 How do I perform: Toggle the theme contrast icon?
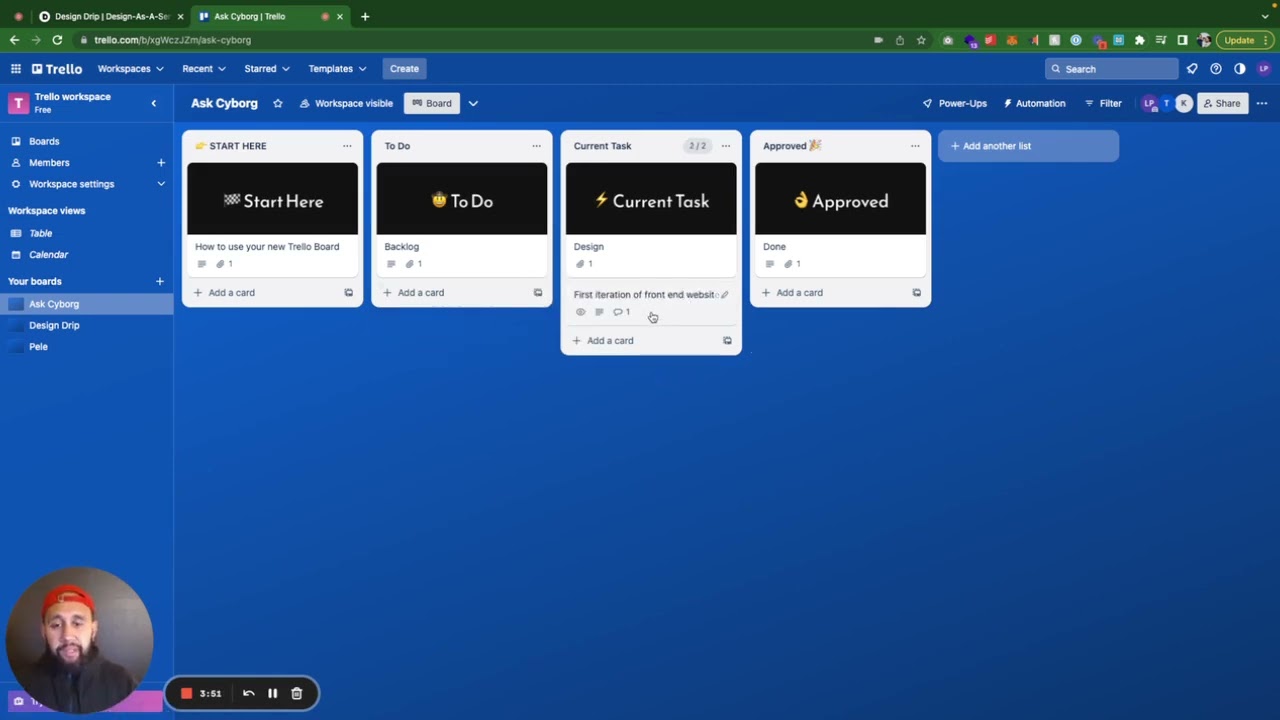tap(1240, 69)
